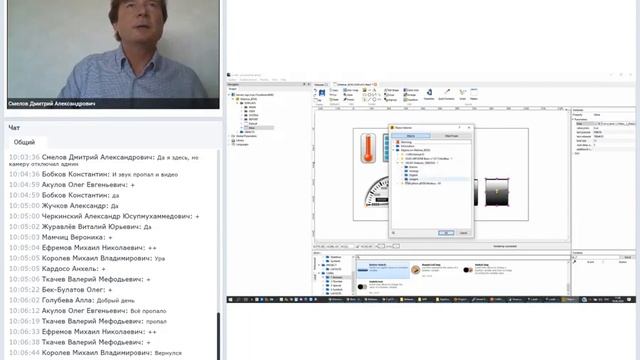Click Акулов Олег Евгеньевич's 'Всё пропало' message
The width and height of the screenshot is (640, 360).
coord(88,311)
